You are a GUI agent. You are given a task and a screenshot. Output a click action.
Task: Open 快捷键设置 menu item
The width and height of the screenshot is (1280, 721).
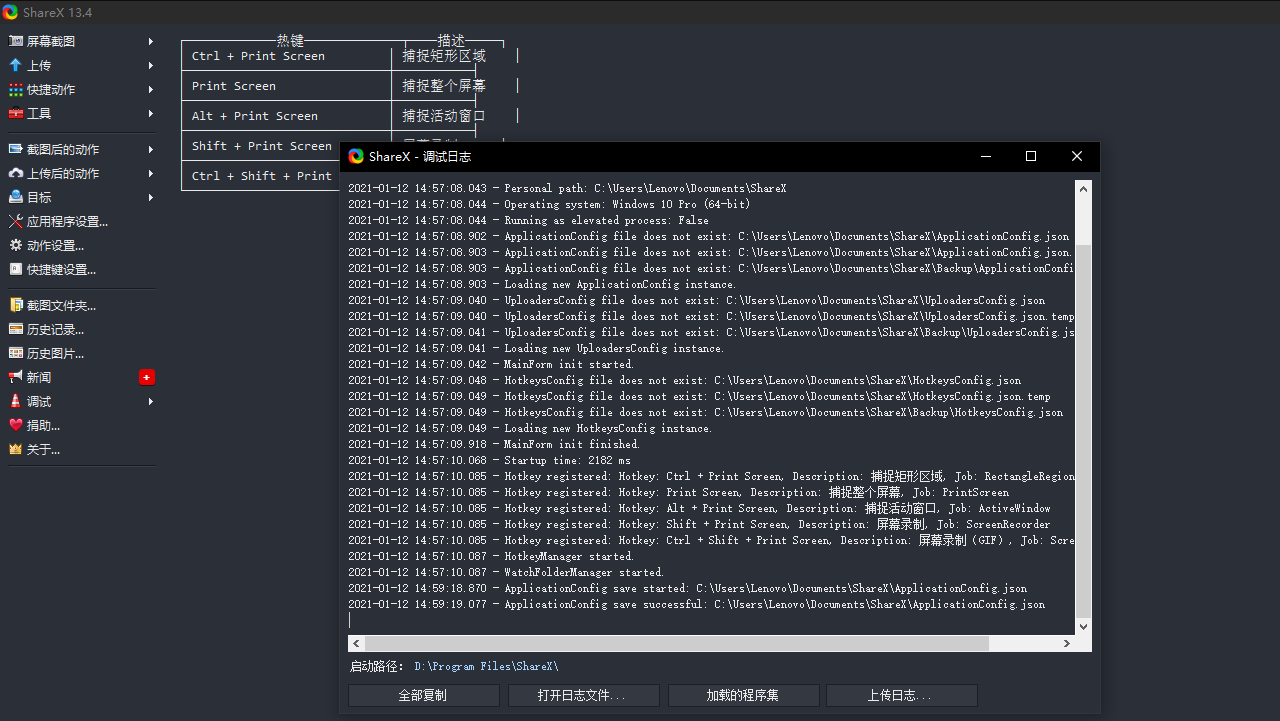pyautogui.click(x=61, y=269)
